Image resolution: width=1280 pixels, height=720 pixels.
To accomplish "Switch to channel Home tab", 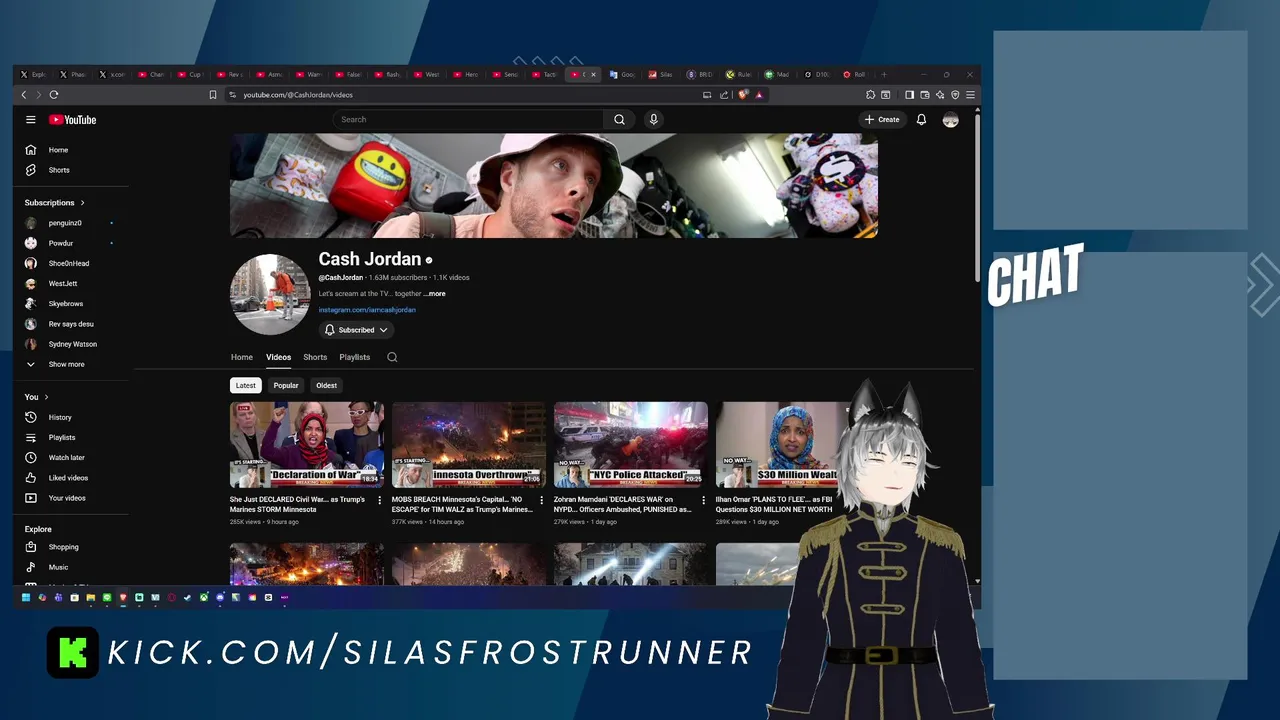I will (242, 357).
